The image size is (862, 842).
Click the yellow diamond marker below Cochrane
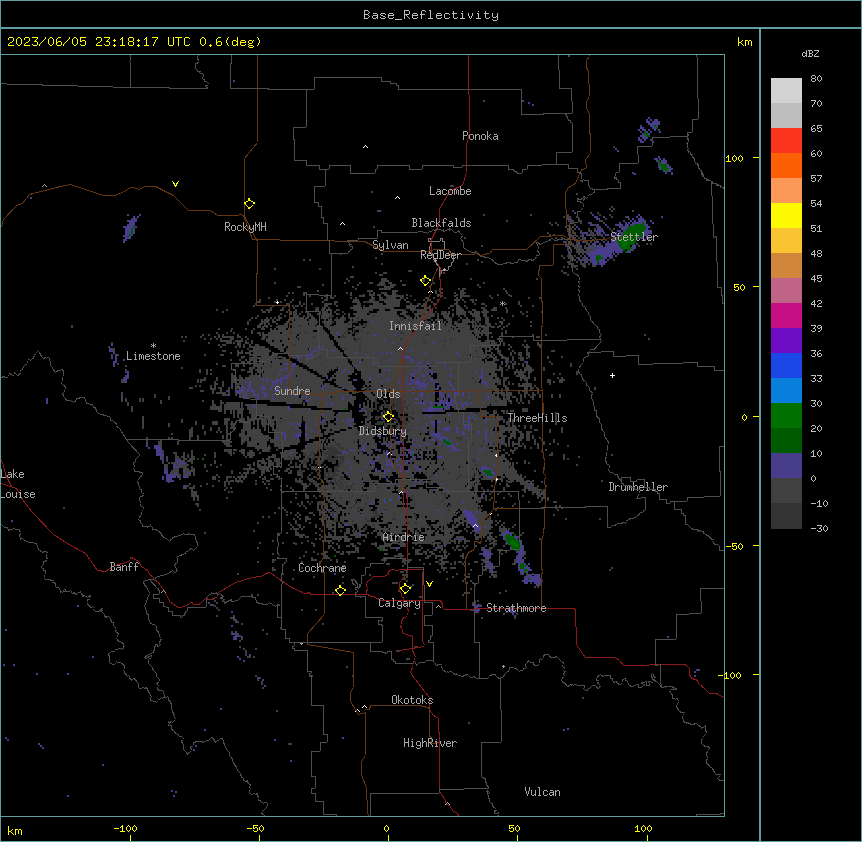[340, 590]
